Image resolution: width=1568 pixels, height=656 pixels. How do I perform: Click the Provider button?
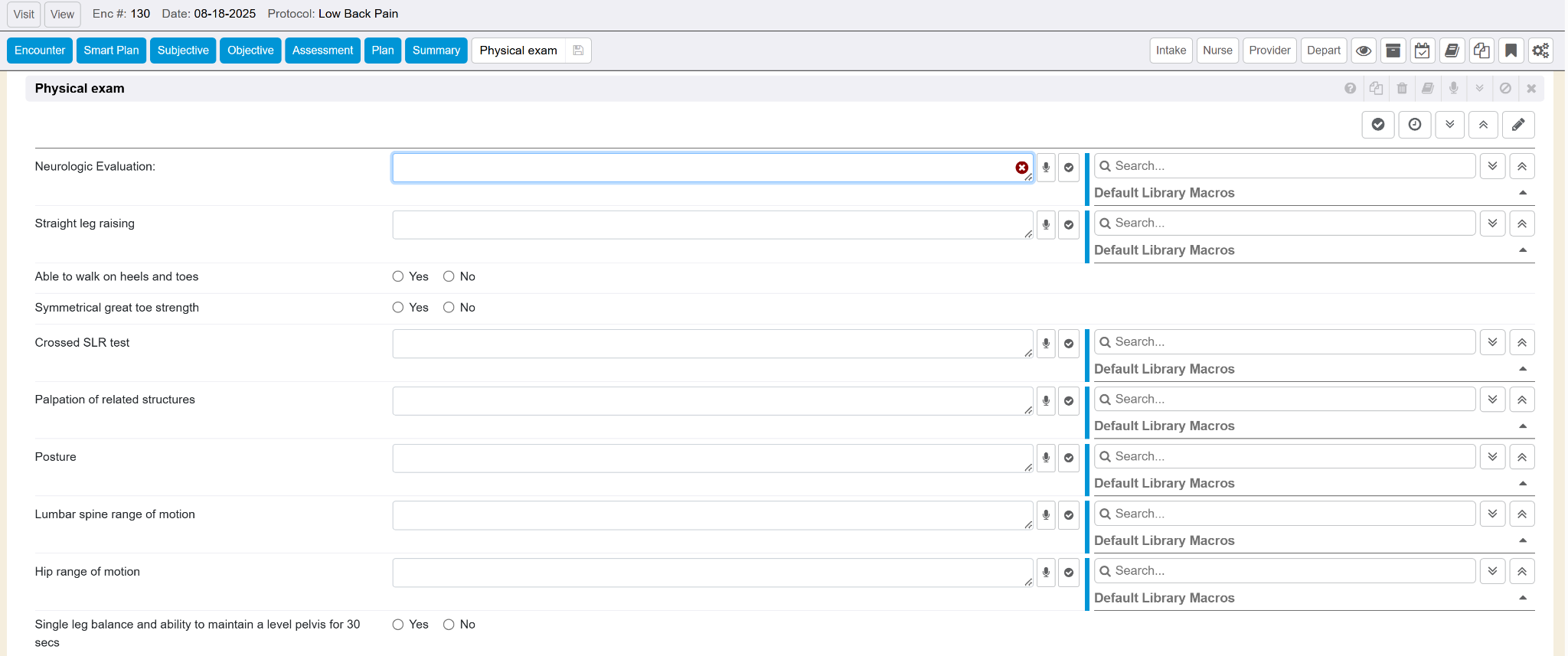point(1269,51)
